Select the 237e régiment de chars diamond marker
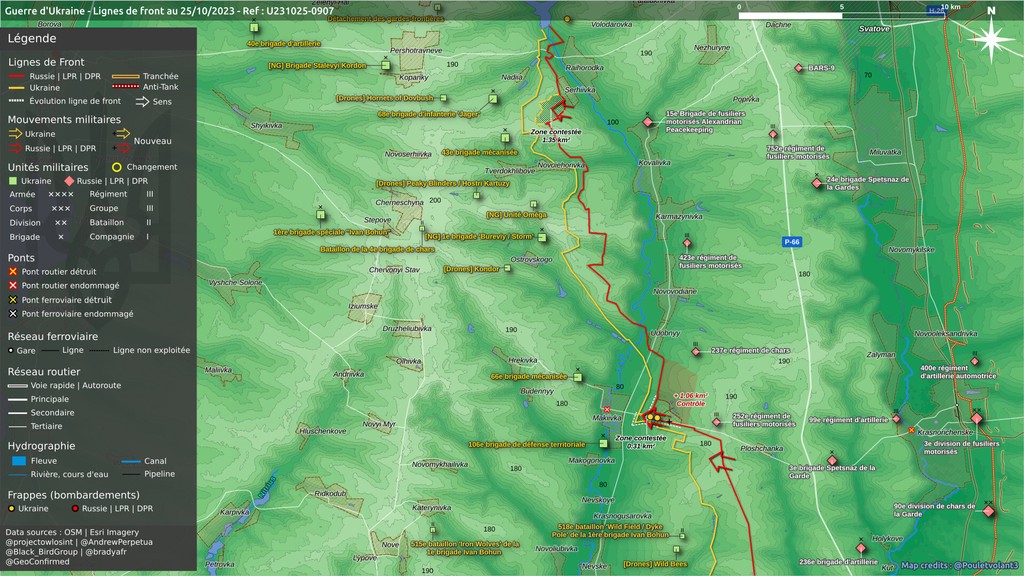The width and height of the screenshot is (1024, 576). point(696,351)
